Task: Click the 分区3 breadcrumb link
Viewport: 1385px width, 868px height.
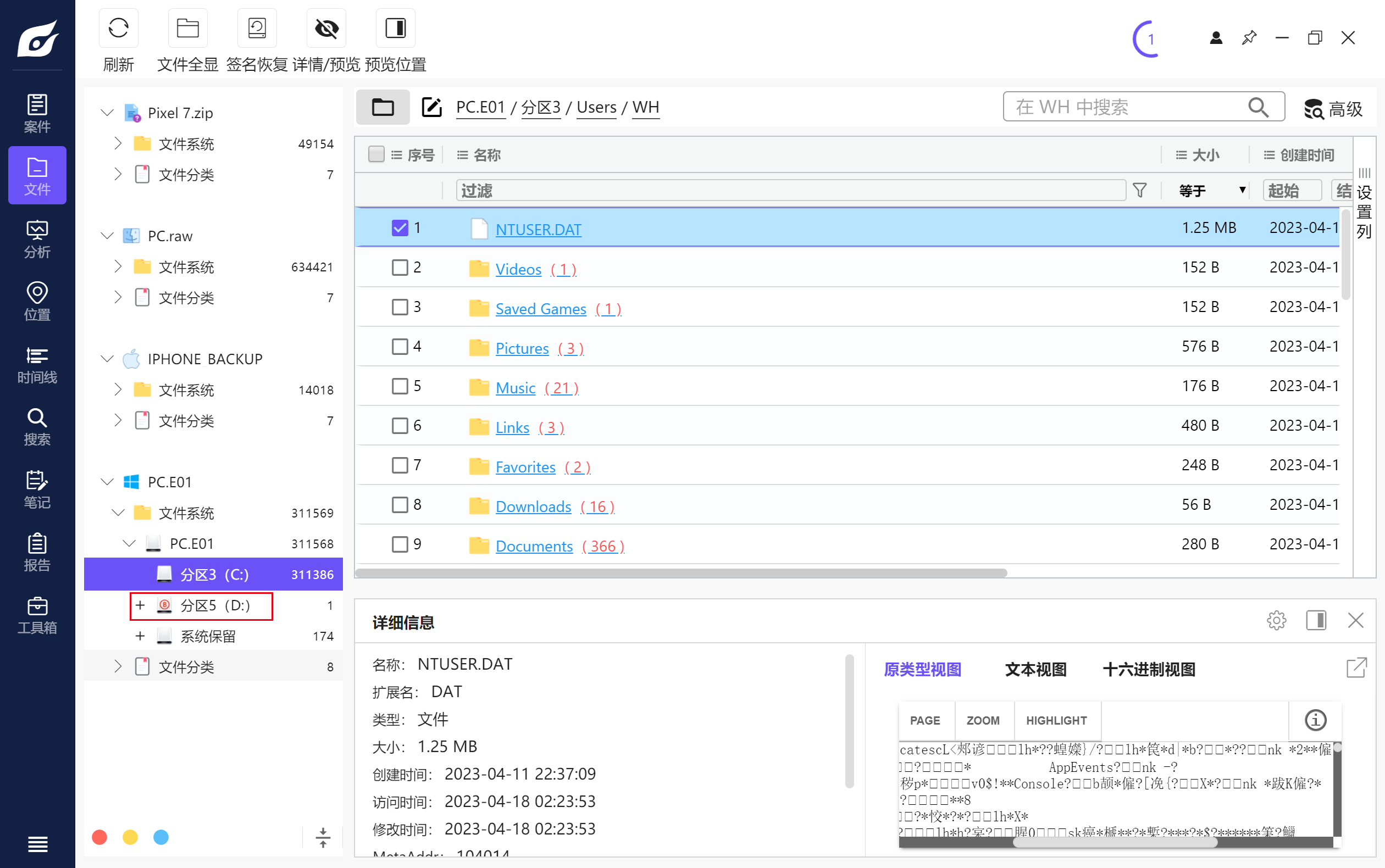Action: click(540, 107)
